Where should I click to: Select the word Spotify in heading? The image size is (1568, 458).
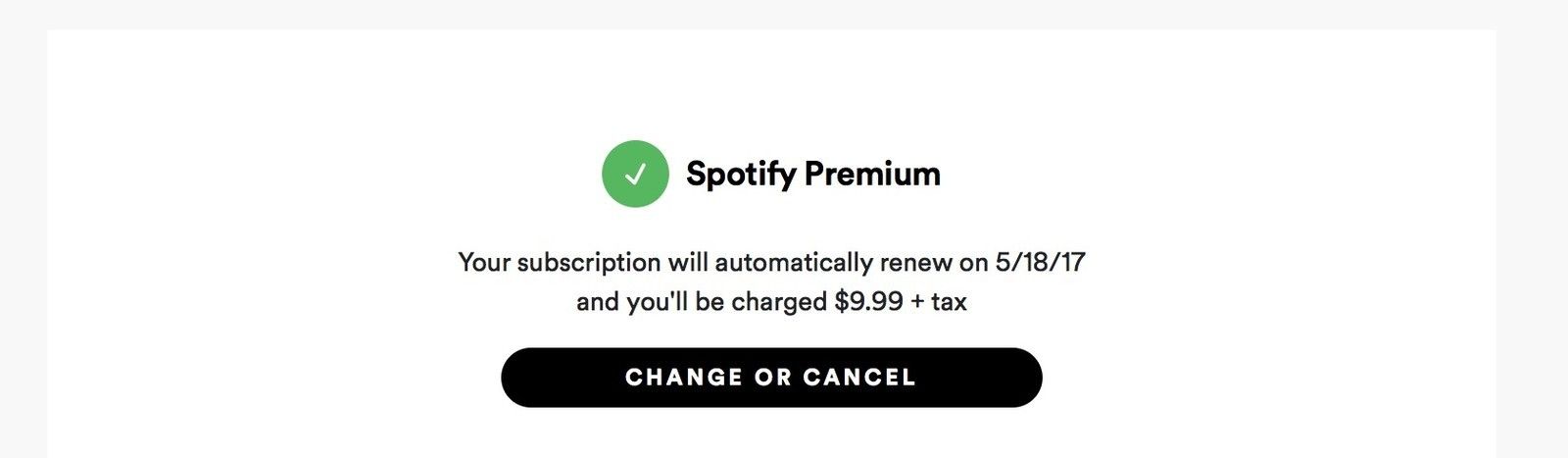click(x=741, y=174)
